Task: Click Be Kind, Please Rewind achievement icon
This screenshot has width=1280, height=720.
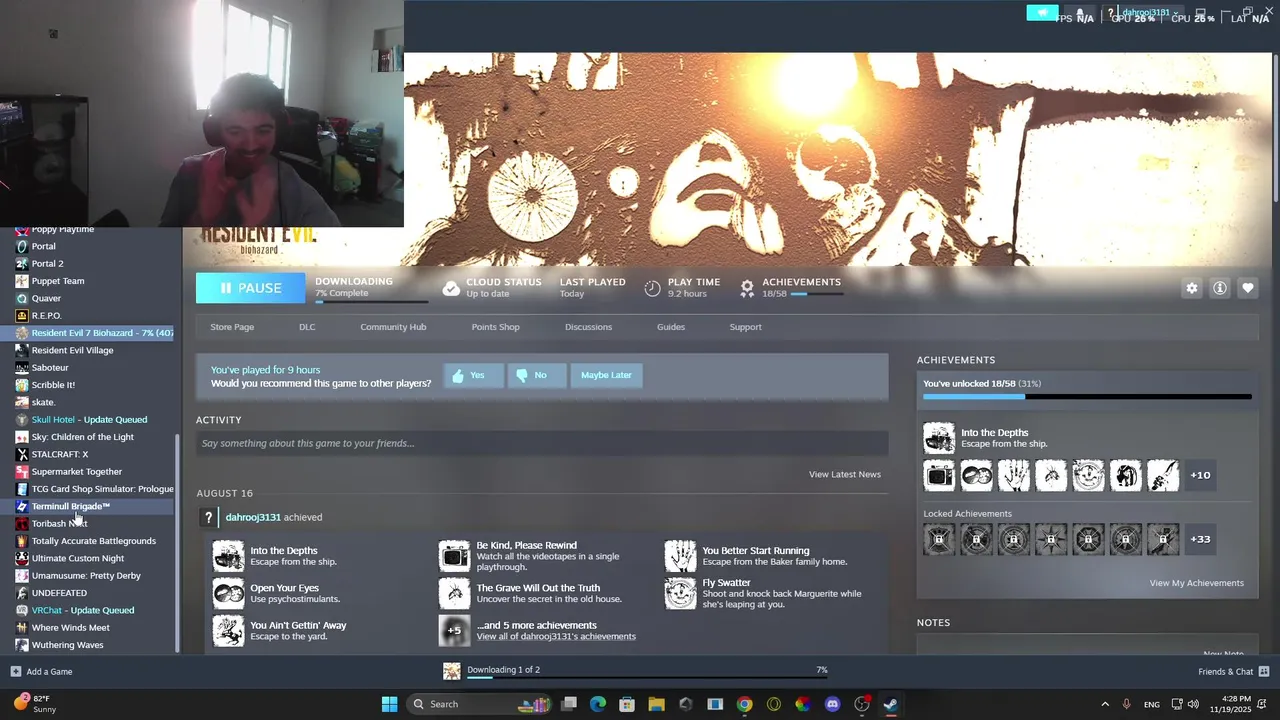Action: (454, 556)
